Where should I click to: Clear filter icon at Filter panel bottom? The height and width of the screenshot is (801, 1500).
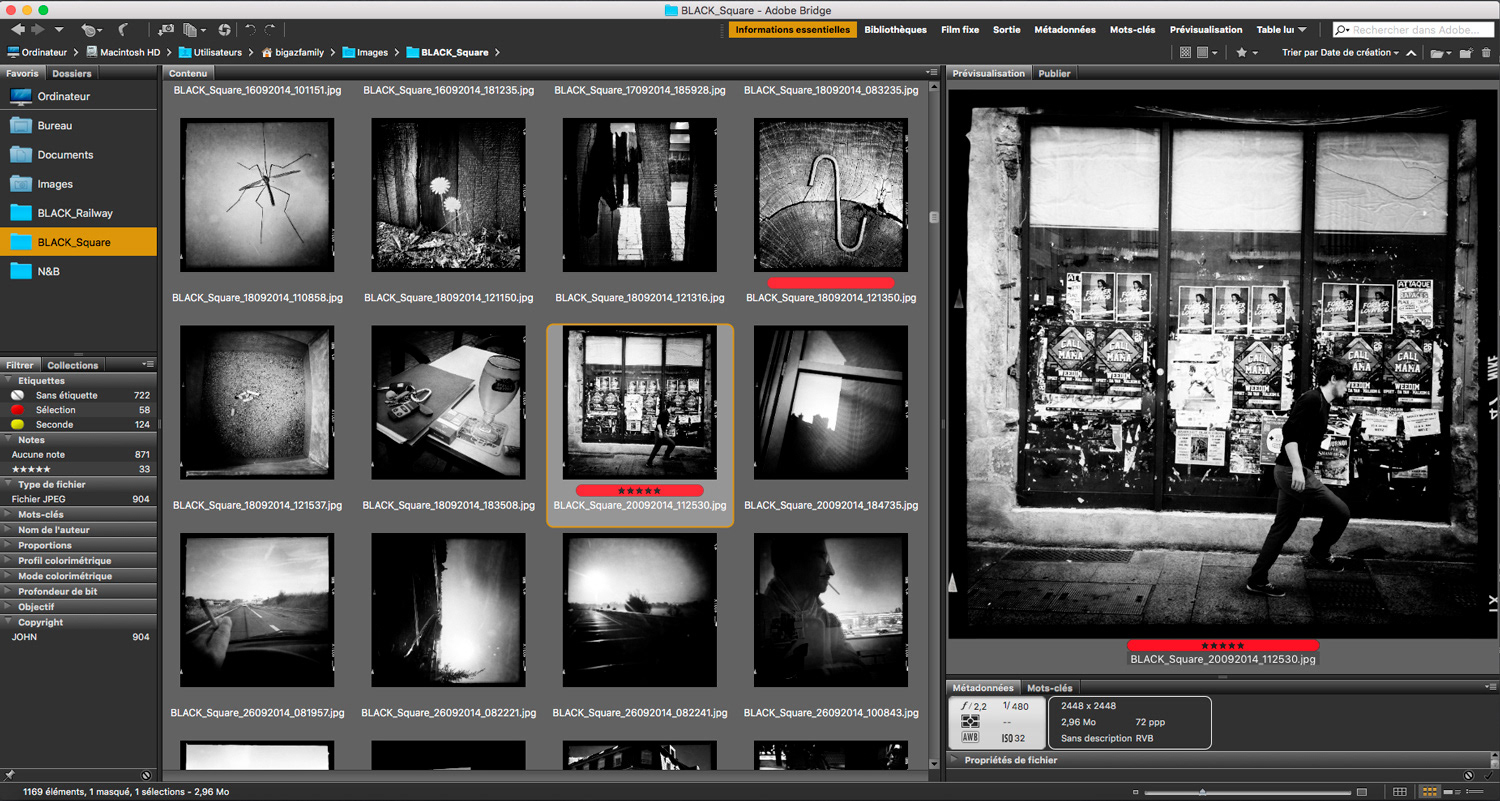click(x=146, y=775)
